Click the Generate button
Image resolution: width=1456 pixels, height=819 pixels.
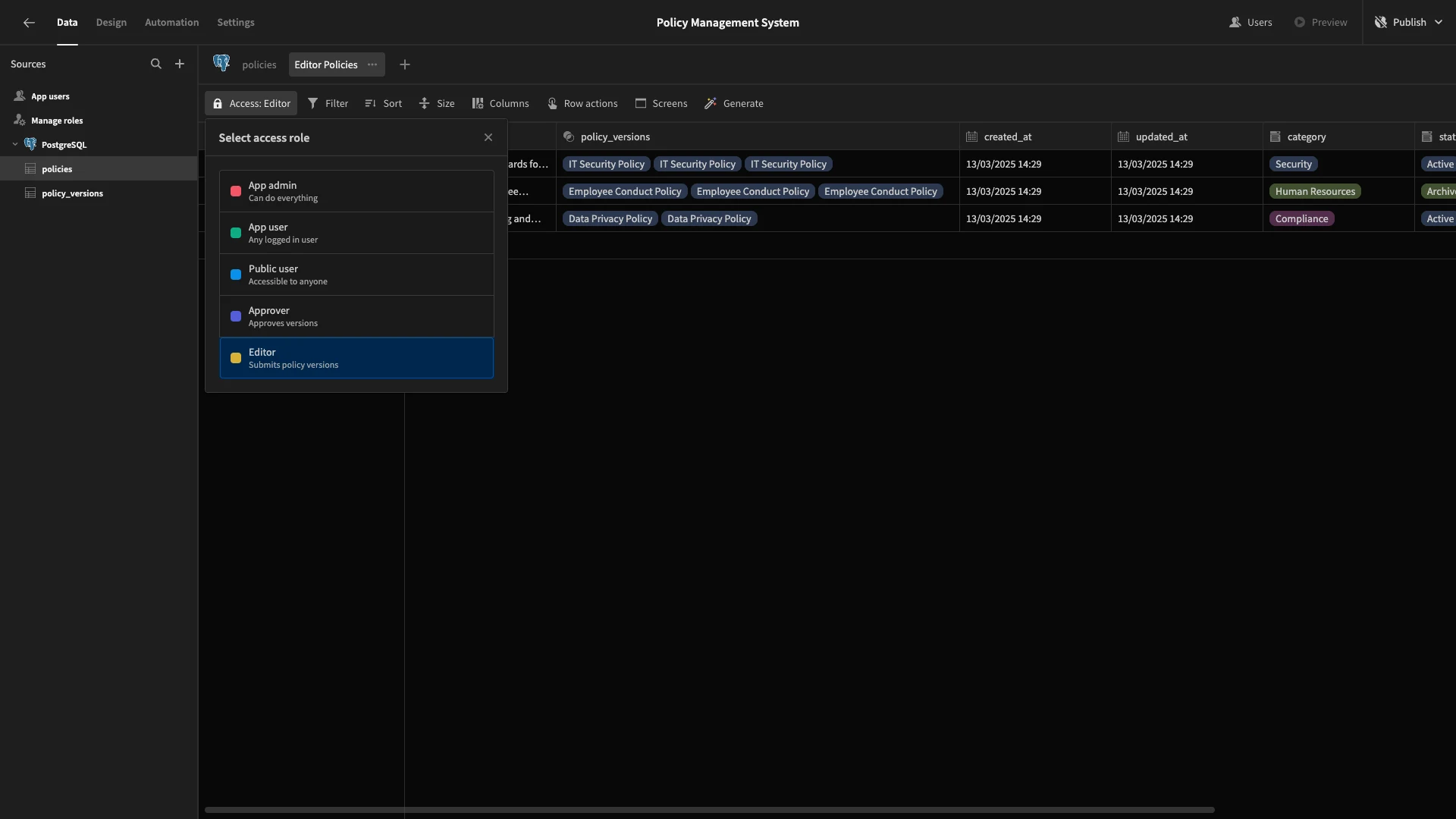[734, 104]
